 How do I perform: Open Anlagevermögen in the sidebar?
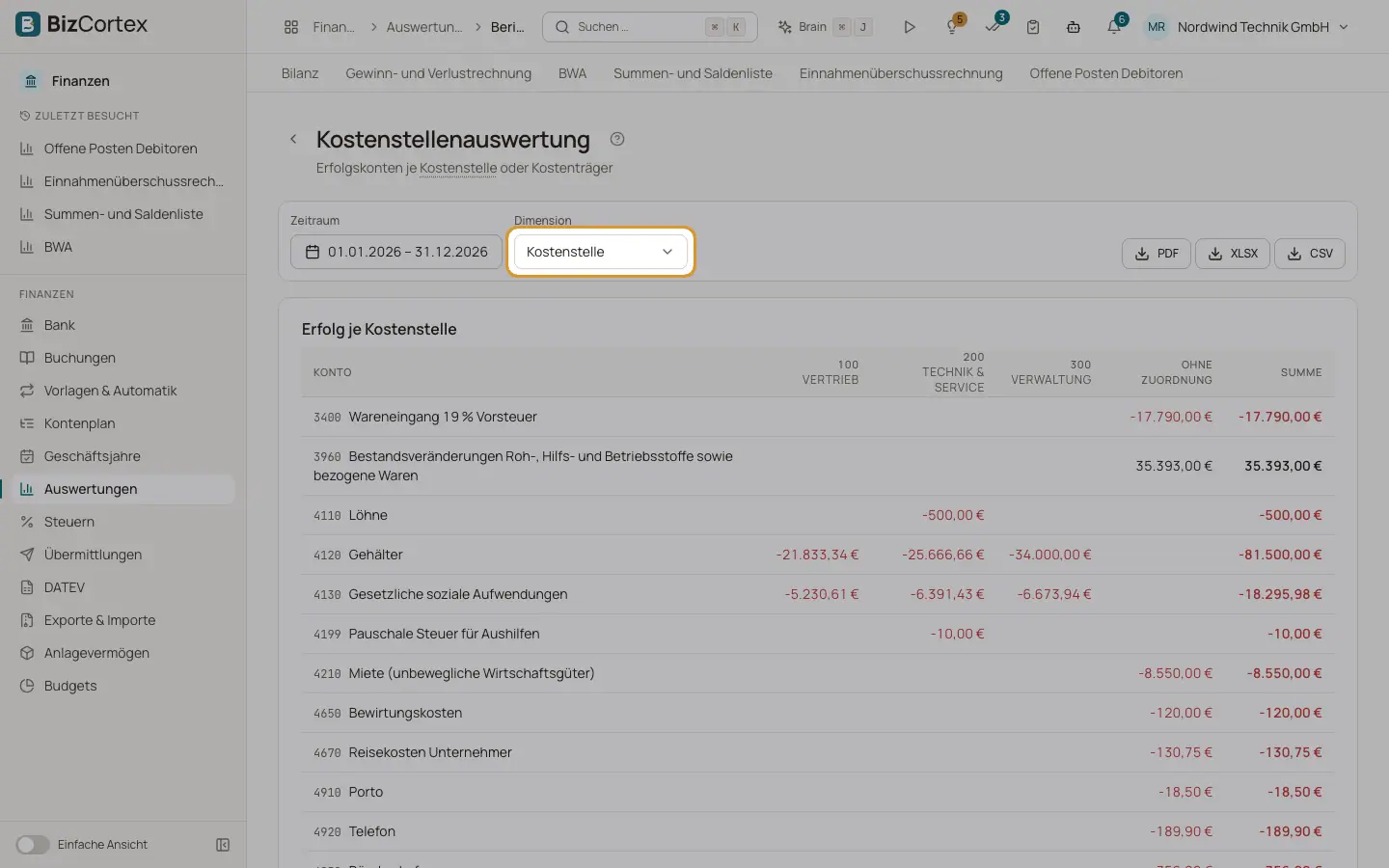tap(123, 653)
